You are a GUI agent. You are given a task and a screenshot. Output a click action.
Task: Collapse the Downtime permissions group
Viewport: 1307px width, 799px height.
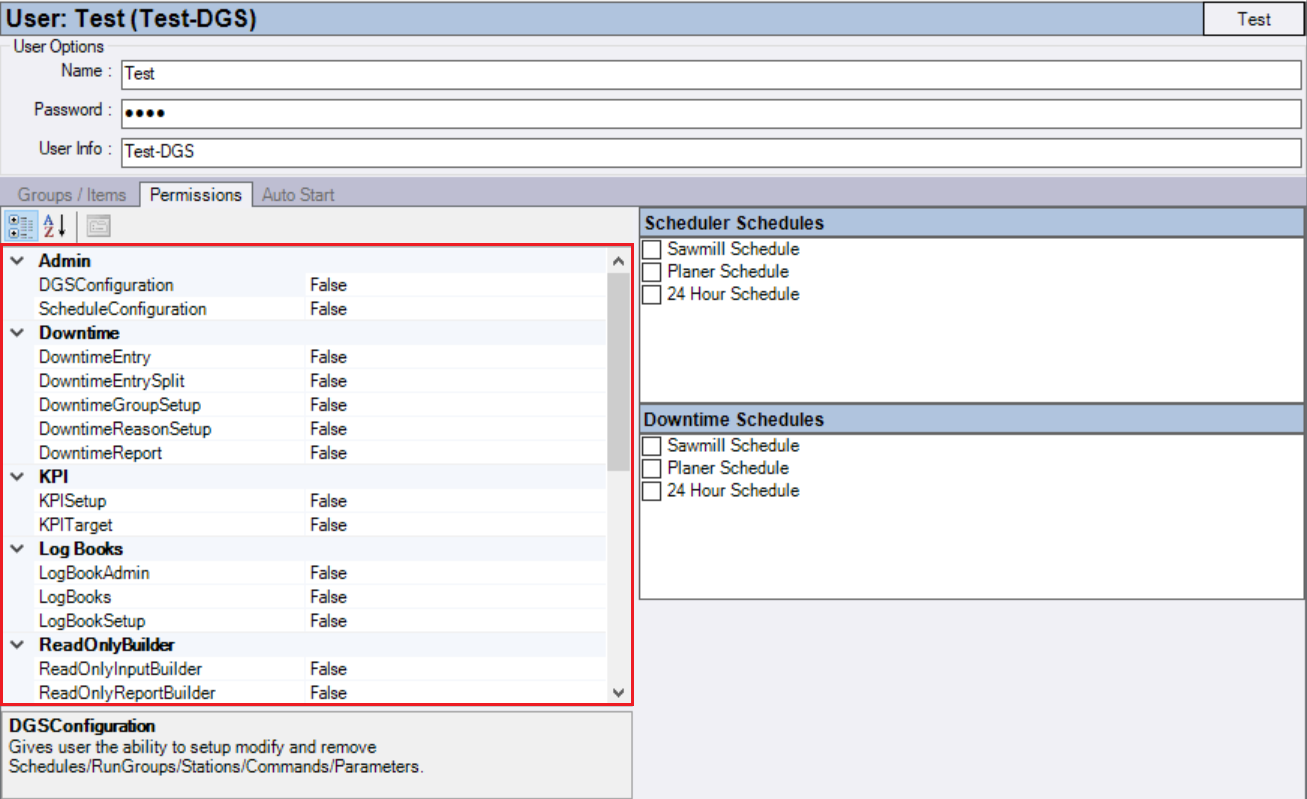tap(17, 332)
